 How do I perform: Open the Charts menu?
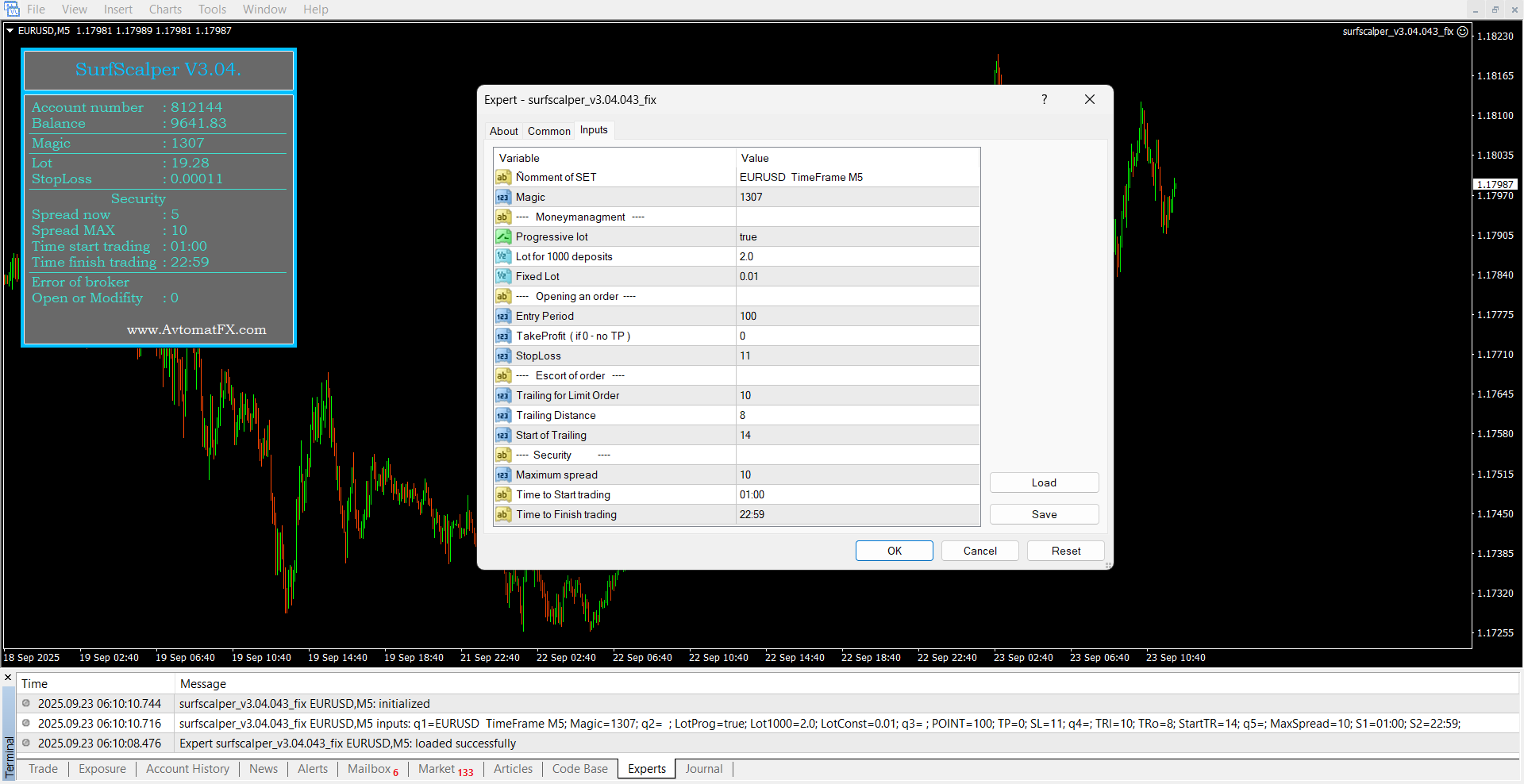(x=165, y=10)
